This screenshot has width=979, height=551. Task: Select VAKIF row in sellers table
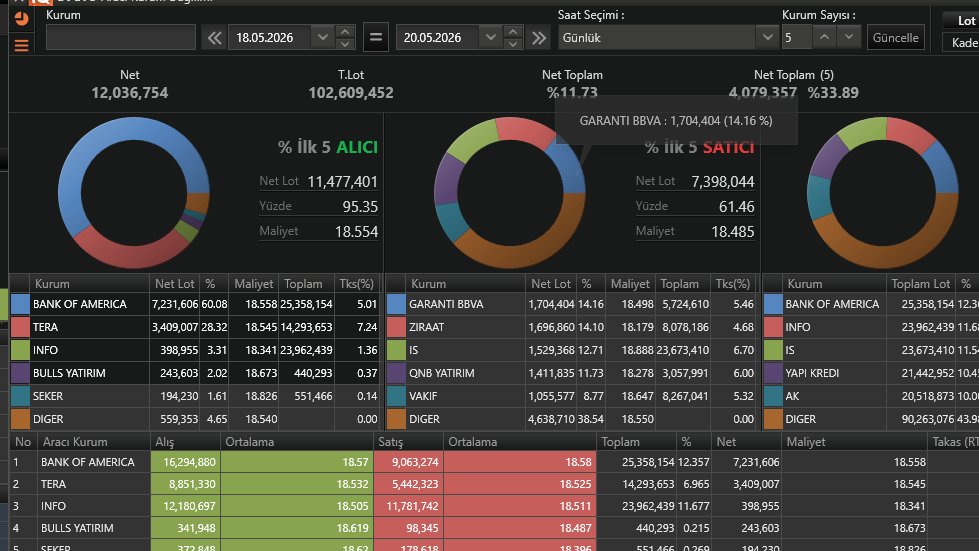572,396
